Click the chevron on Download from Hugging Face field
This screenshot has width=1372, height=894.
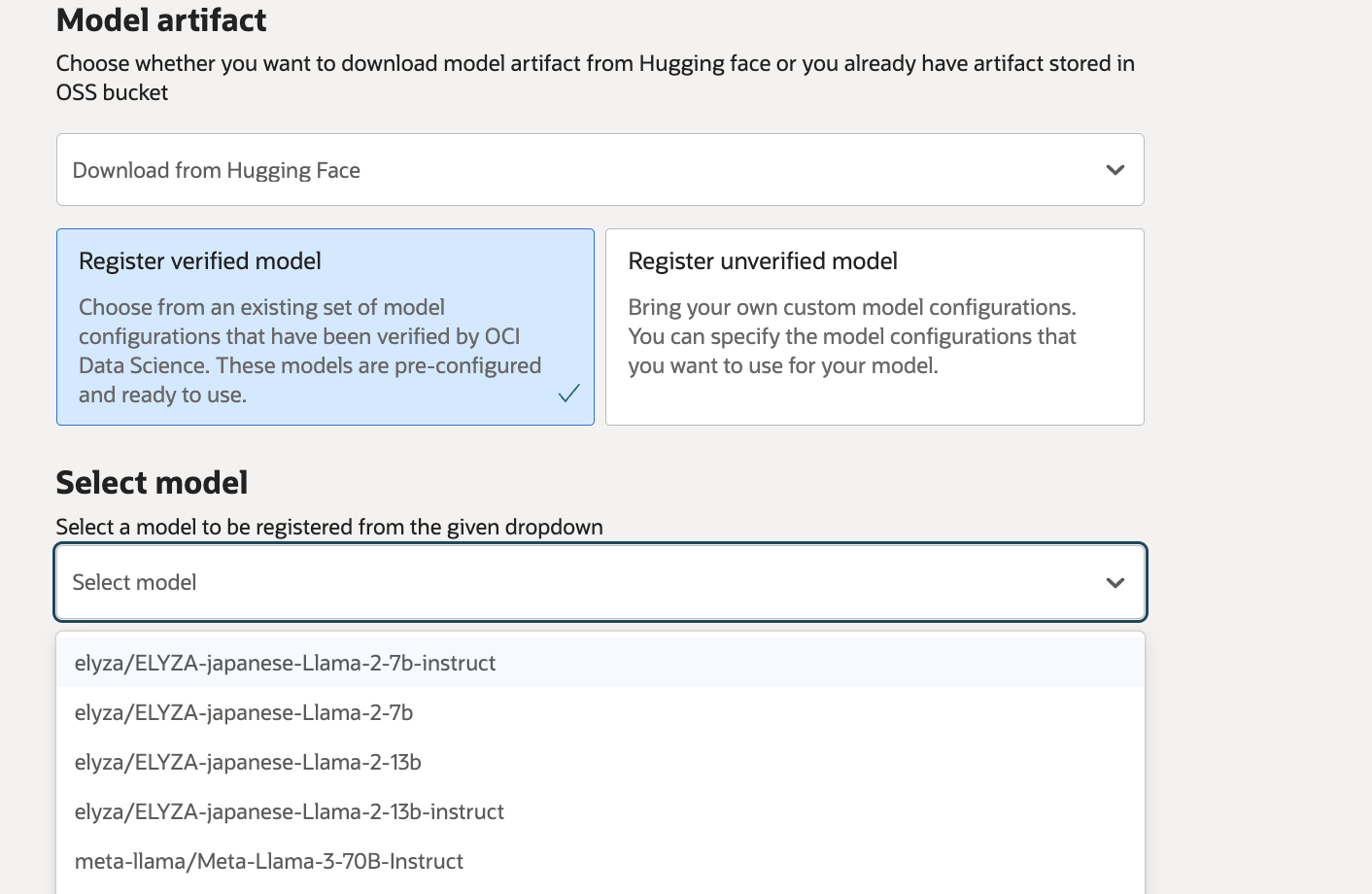tap(1115, 169)
